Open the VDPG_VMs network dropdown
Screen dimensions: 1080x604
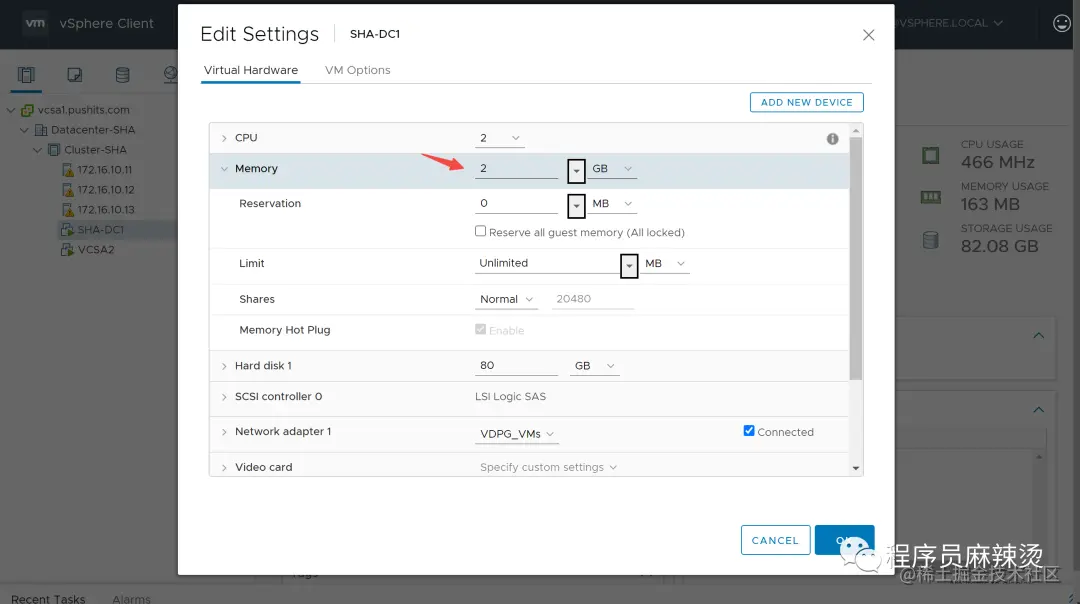(517, 434)
